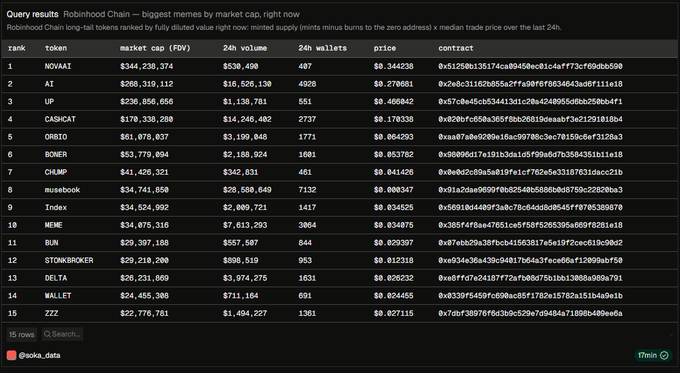Click MEME contract address starting 0x385f4f
Image resolution: width=680 pixels, height=373 pixels.
point(530,225)
